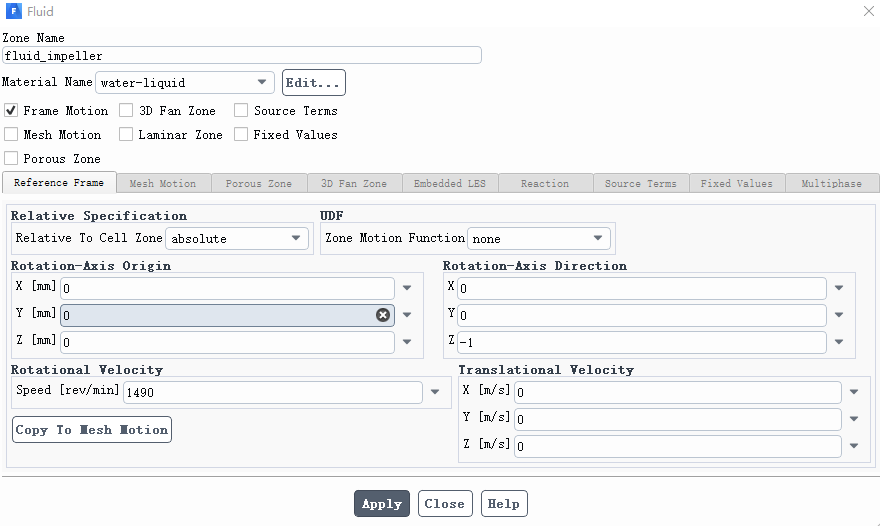Image resolution: width=880 pixels, height=526 pixels.
Task: Click the Apply button
Action: point(382,504)
